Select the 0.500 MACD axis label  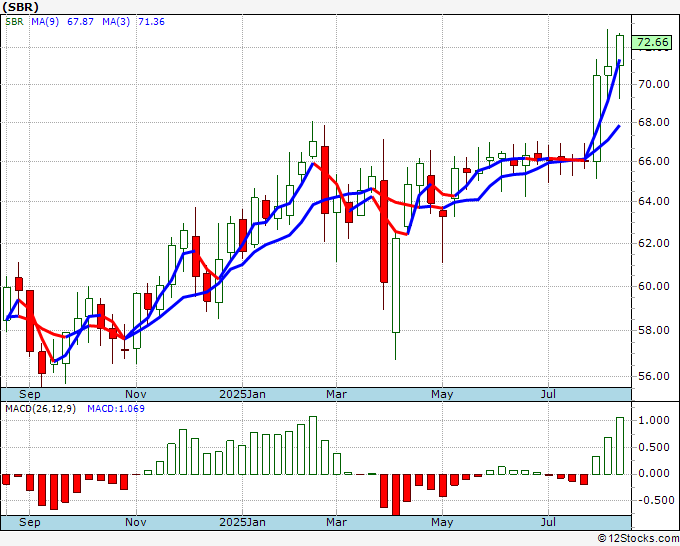654,447
